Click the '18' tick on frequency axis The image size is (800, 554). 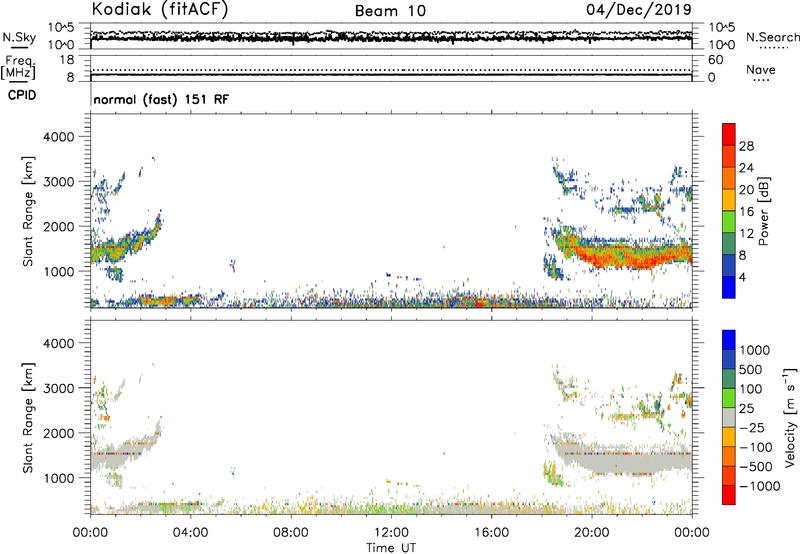click(x=67, y=60)
